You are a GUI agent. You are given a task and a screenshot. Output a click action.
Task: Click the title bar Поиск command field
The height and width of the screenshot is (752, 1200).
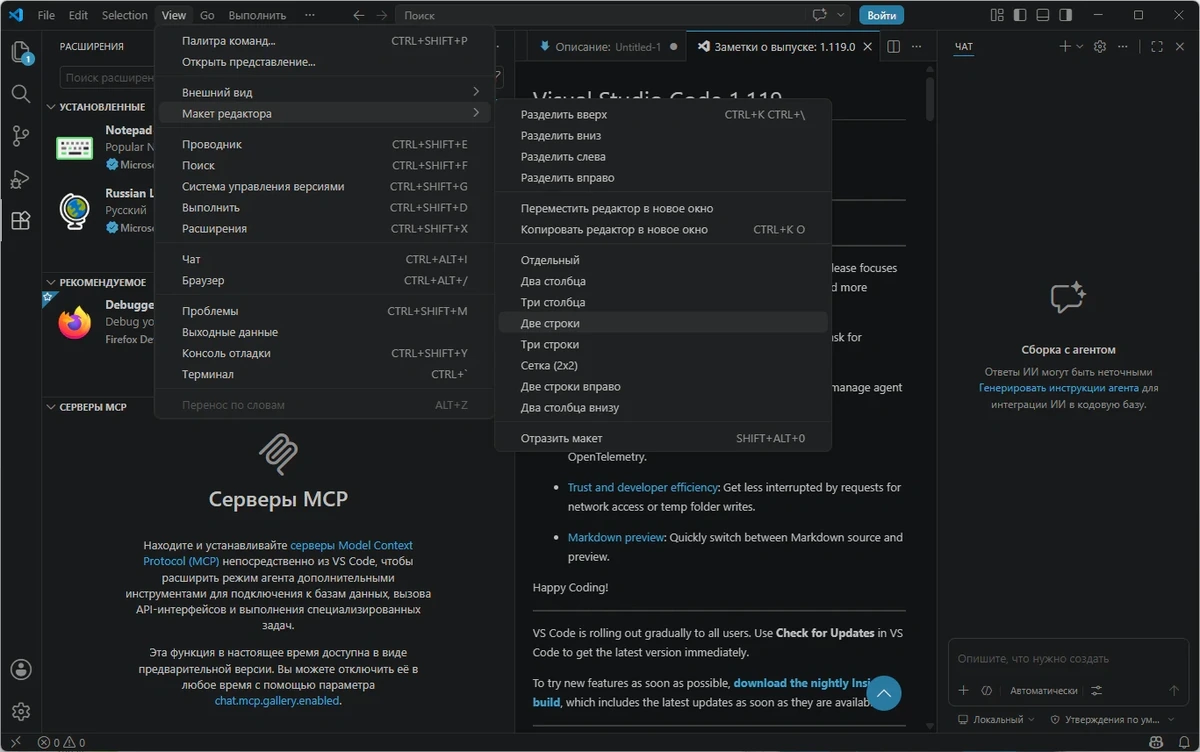point(600,15)
